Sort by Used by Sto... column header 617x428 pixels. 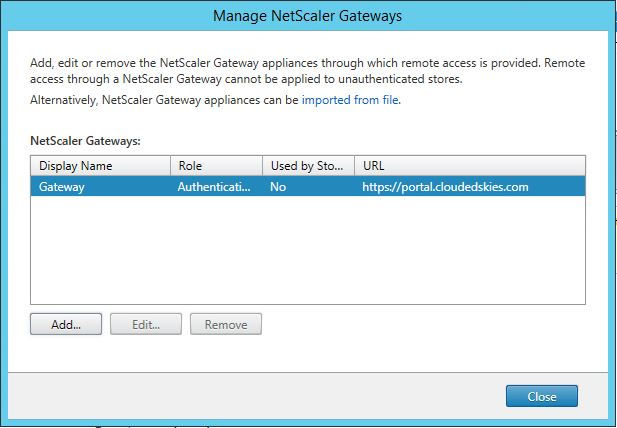tap(308, 166)
